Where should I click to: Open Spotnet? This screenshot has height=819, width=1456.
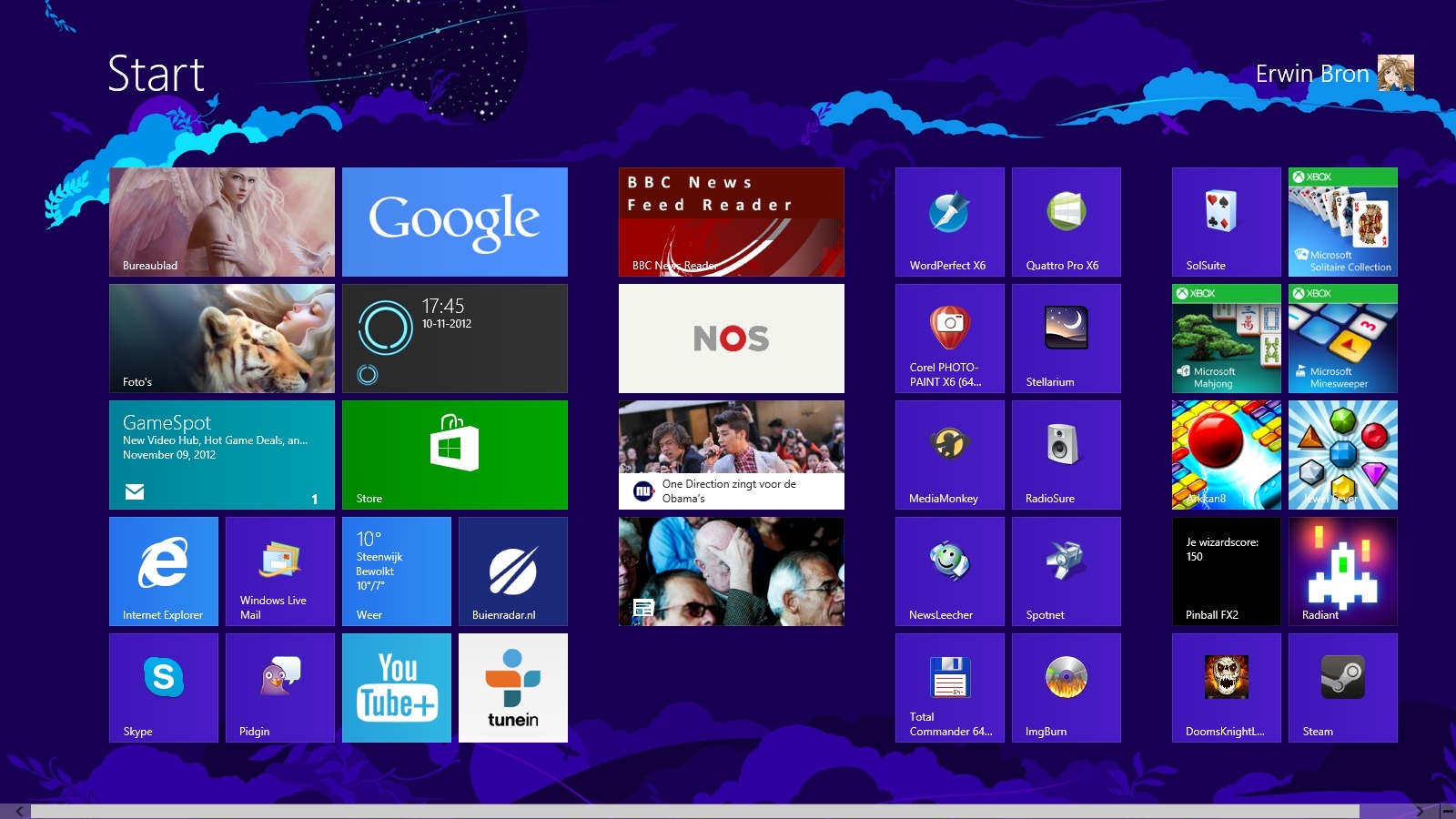pos(1067,571)
